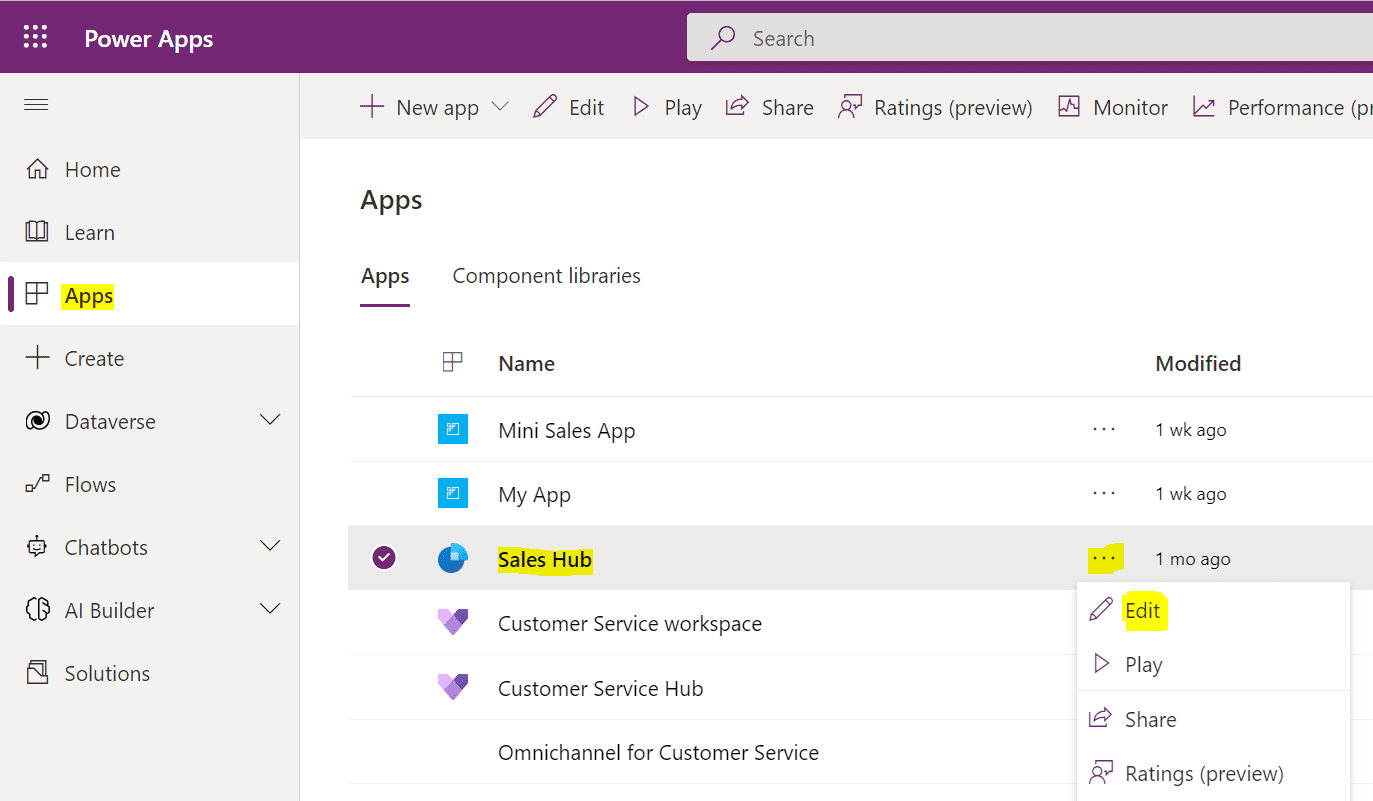Click the app type column header icon

452,362
